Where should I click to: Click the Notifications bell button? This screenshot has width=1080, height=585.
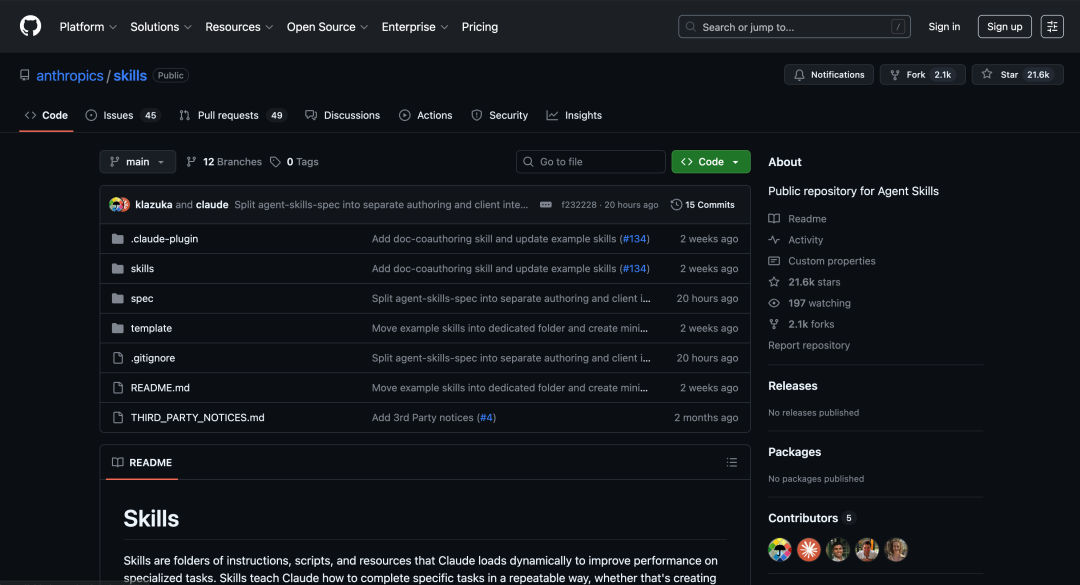pyautogui.click(x=829, y=75)
